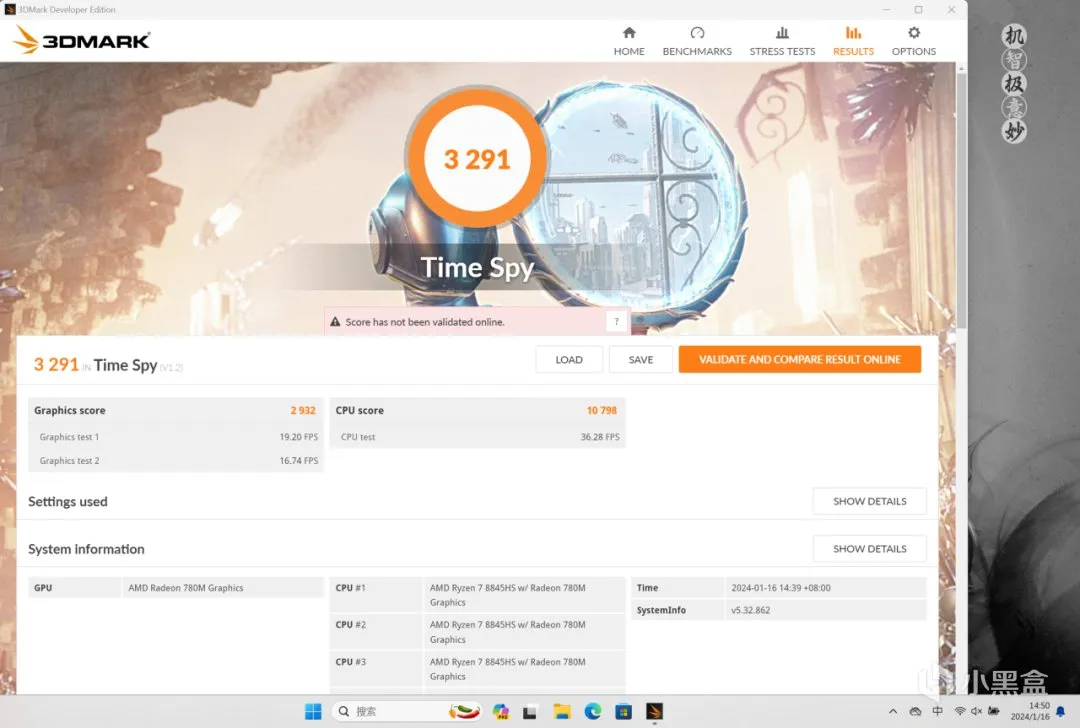Viewport: 1080px width, 728px height.
Task: Open Microsoft Edge from taskbar
Action: (592, 711)
